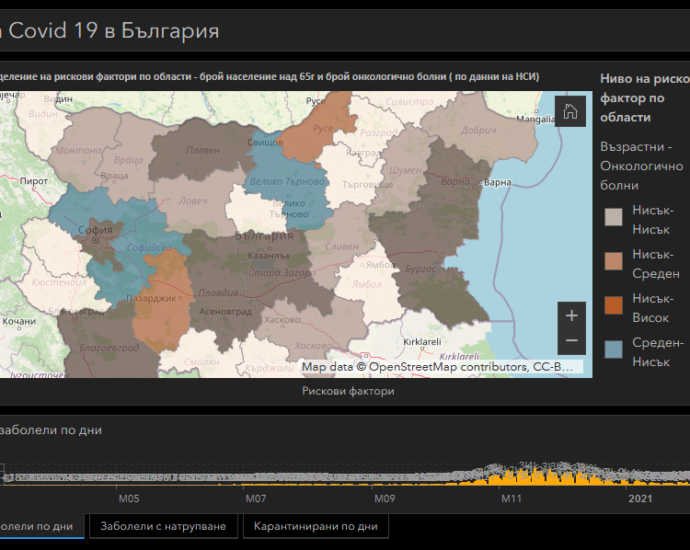Click the yellow peak in daily cases chart
690x550 pixels.
535,476
